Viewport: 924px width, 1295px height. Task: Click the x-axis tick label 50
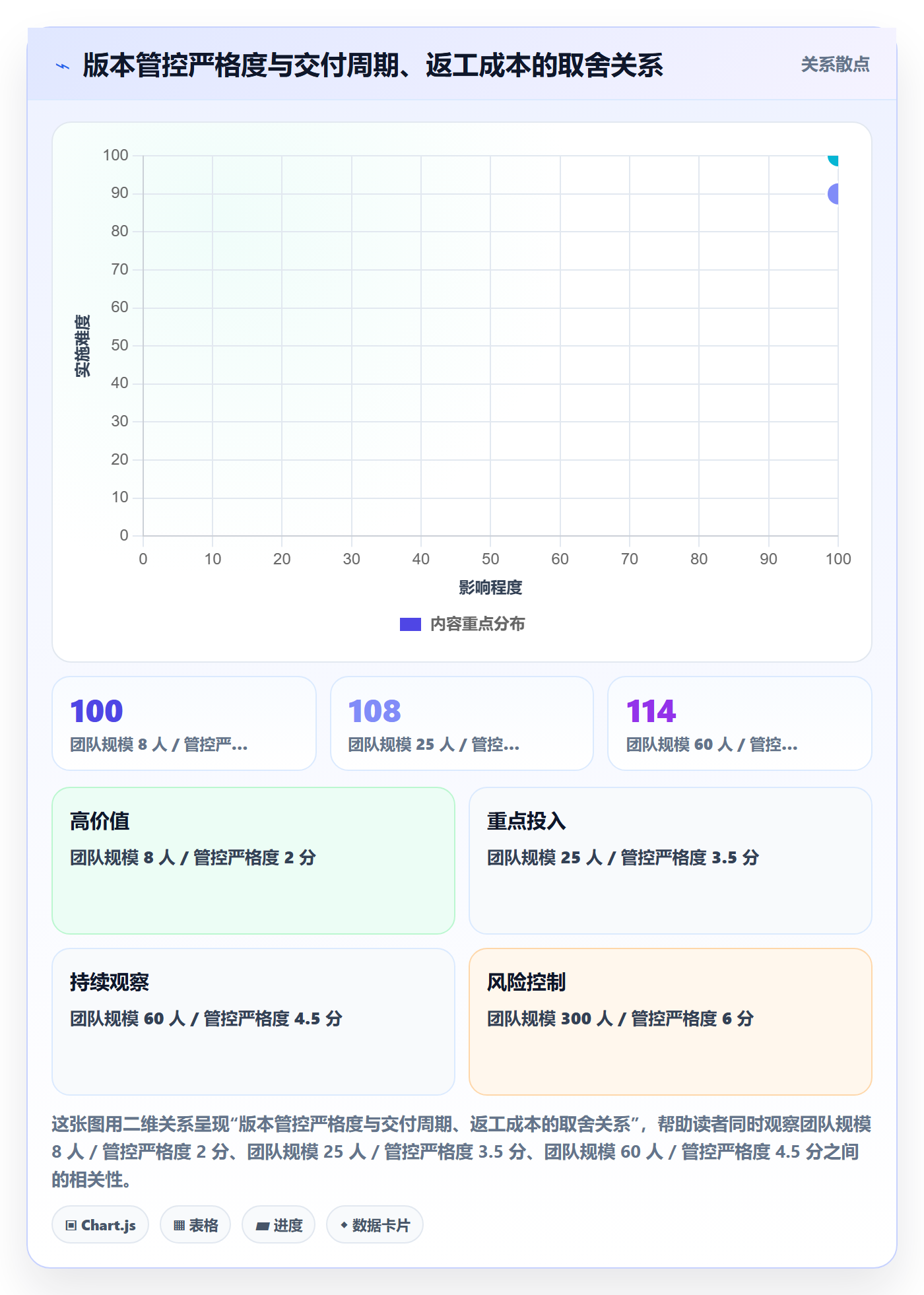point(490,559)
